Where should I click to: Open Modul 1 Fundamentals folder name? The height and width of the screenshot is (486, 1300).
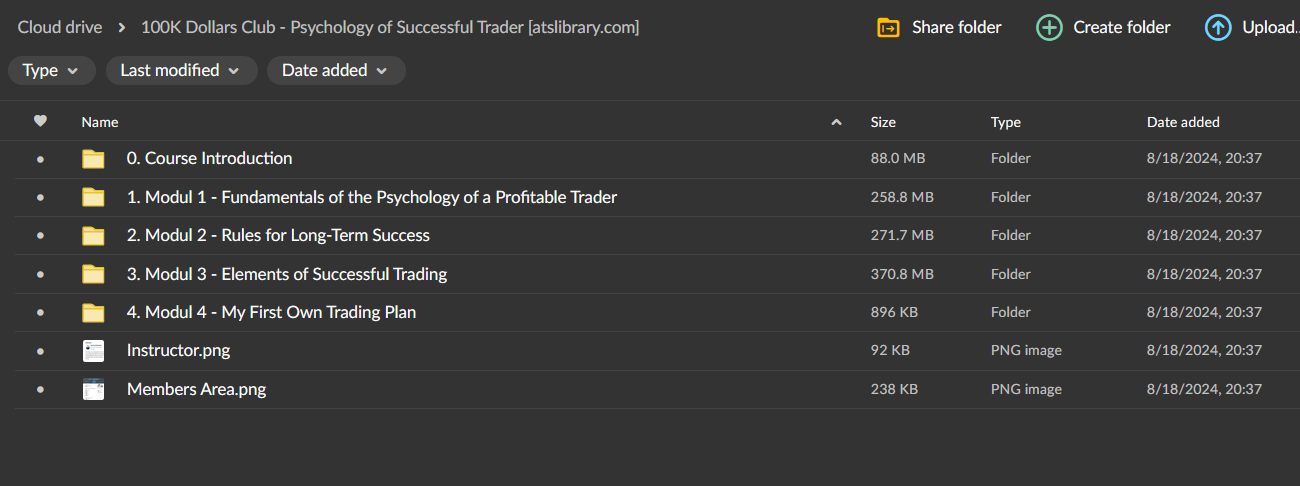point(371,198)
